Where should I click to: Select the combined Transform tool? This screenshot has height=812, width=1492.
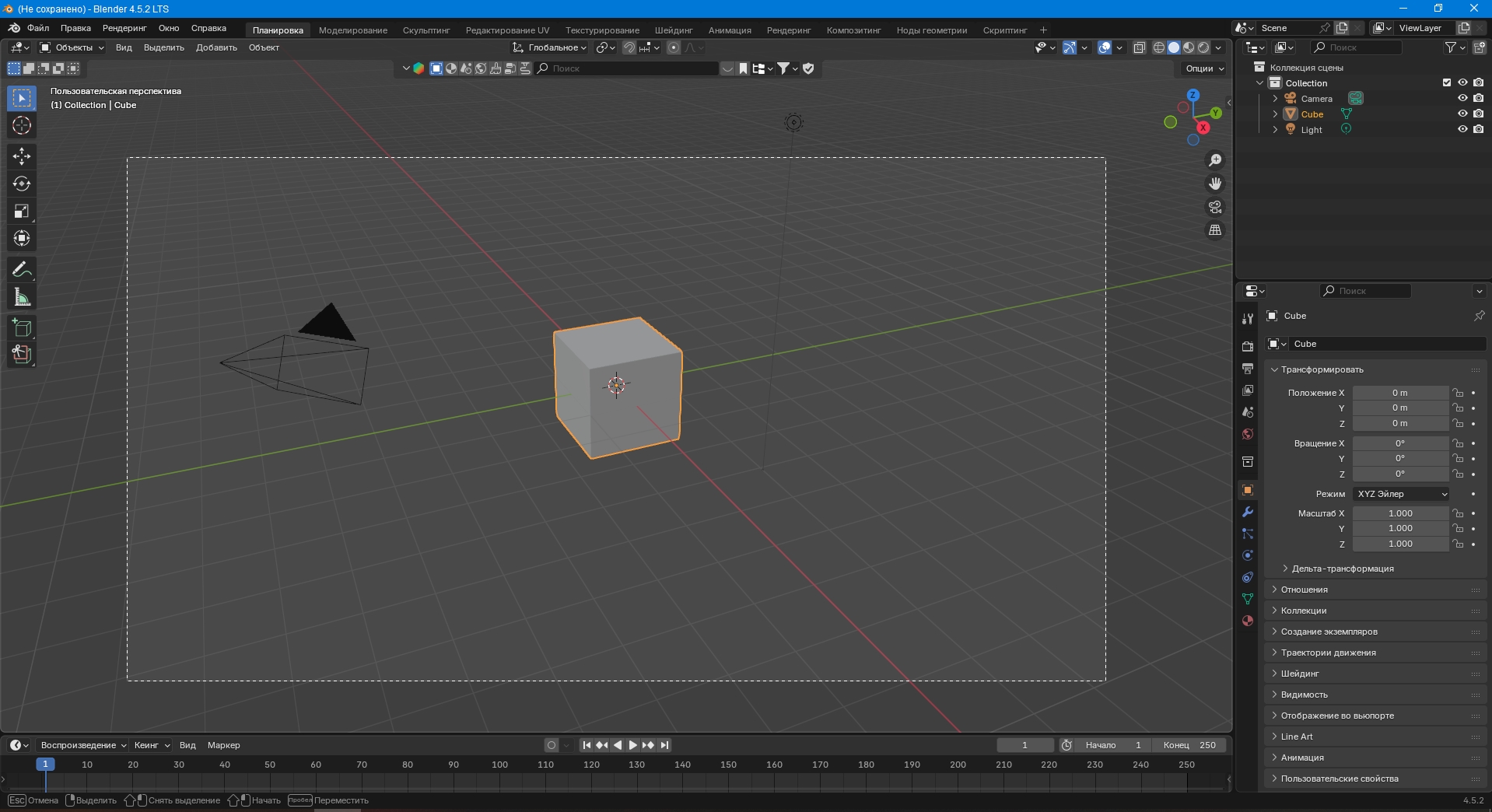[x=22, y=238]
